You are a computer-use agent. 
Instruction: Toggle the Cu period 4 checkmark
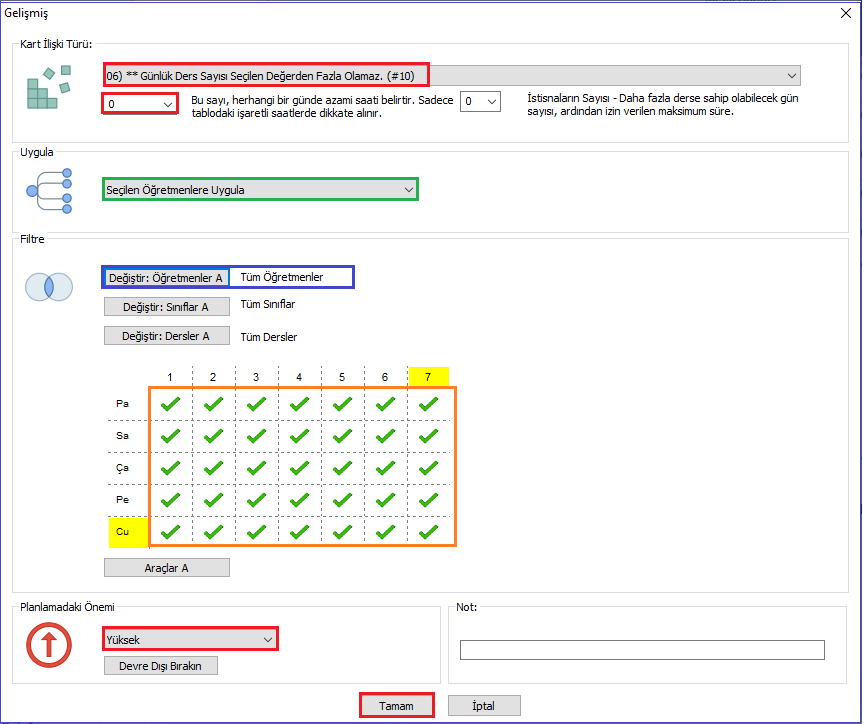click(299, 532)
